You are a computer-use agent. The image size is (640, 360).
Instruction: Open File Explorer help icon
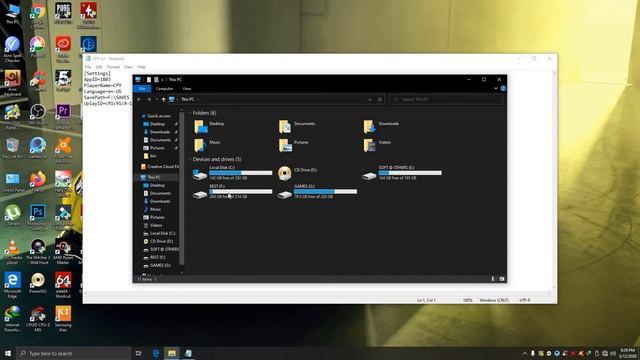coord(503,88)
